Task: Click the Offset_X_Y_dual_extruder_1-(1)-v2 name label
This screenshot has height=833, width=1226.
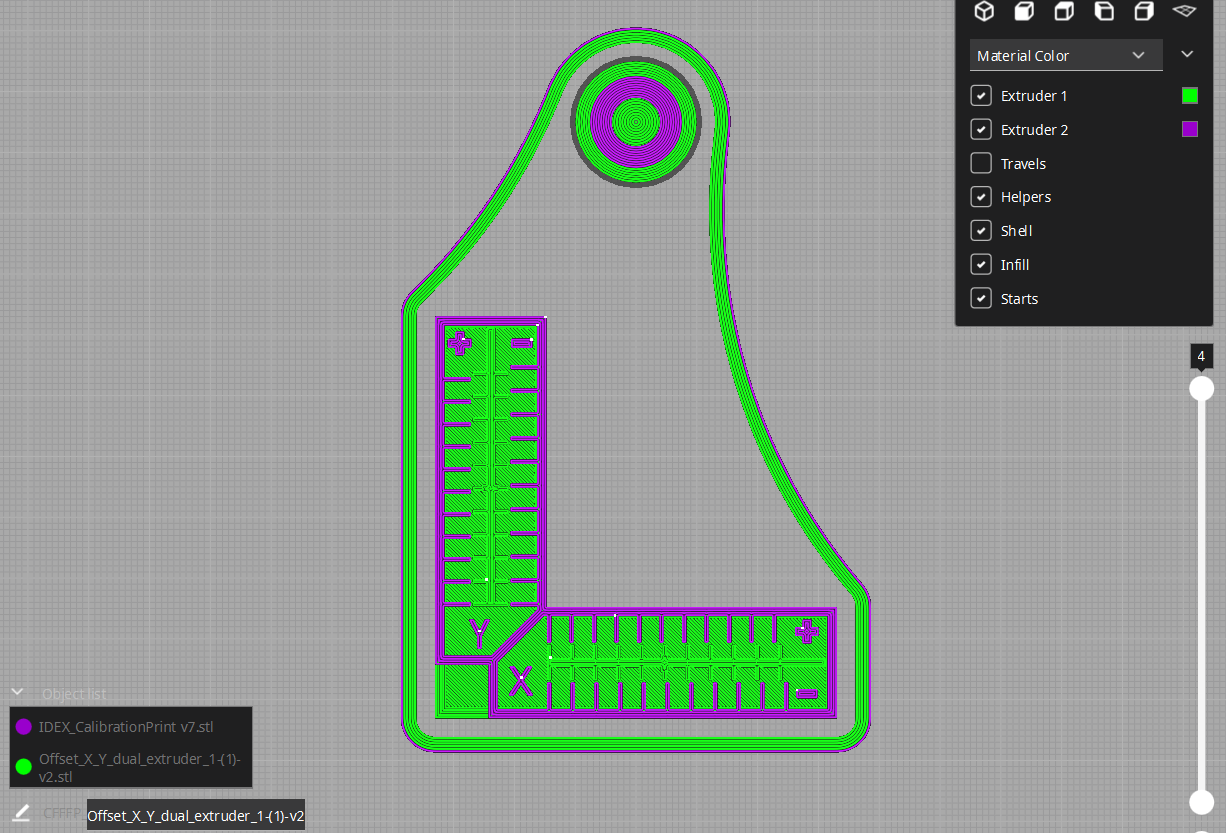Action: pyautogui.click(x=195, y=815)
